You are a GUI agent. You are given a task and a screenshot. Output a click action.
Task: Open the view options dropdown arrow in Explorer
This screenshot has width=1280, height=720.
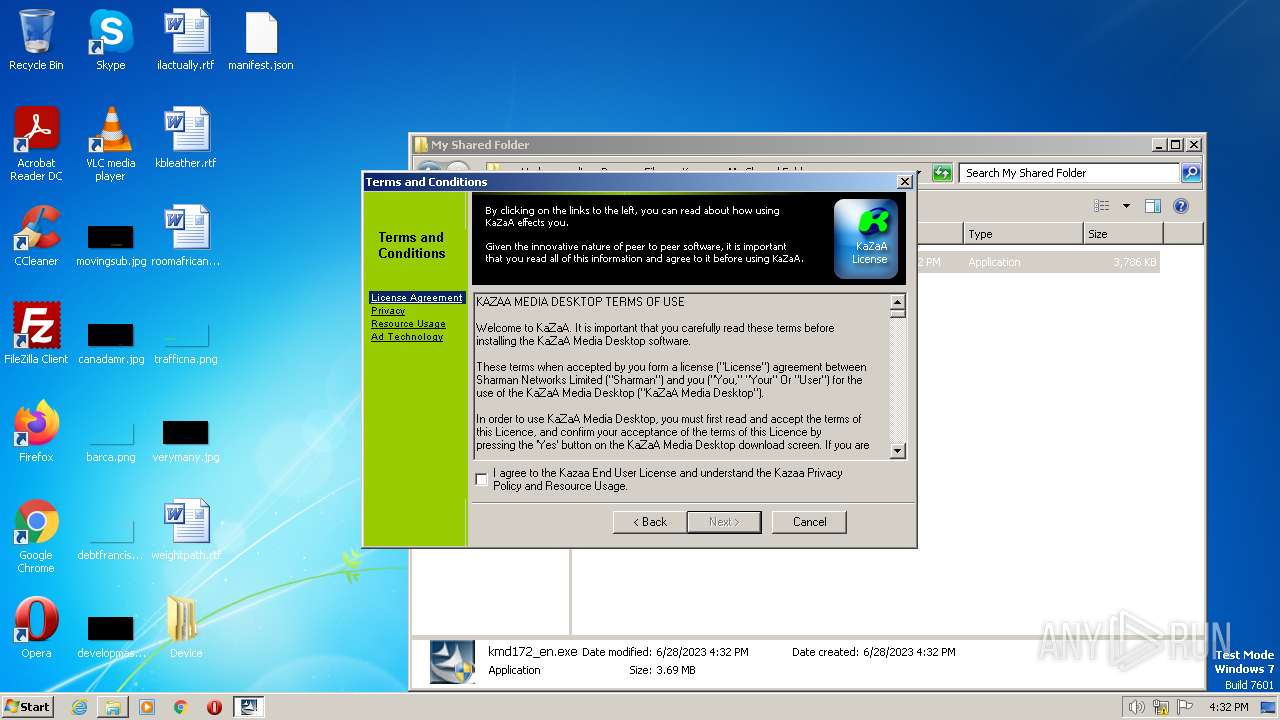point(1126,206)
